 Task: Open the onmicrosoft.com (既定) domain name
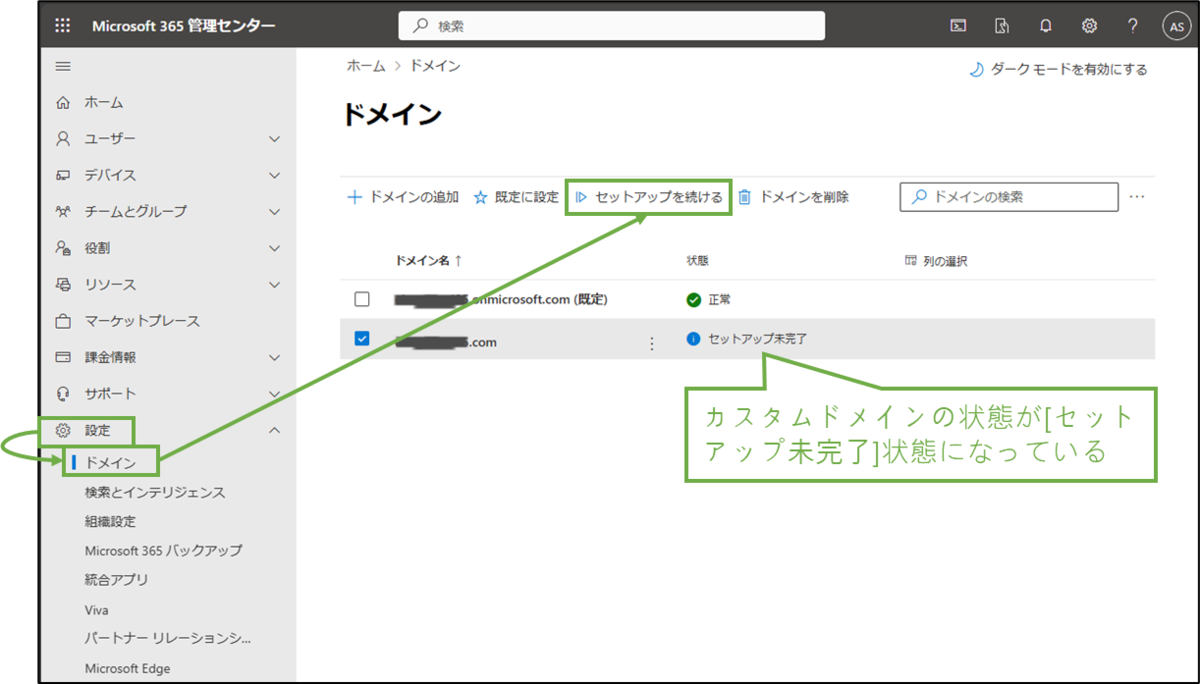[501, 299]
